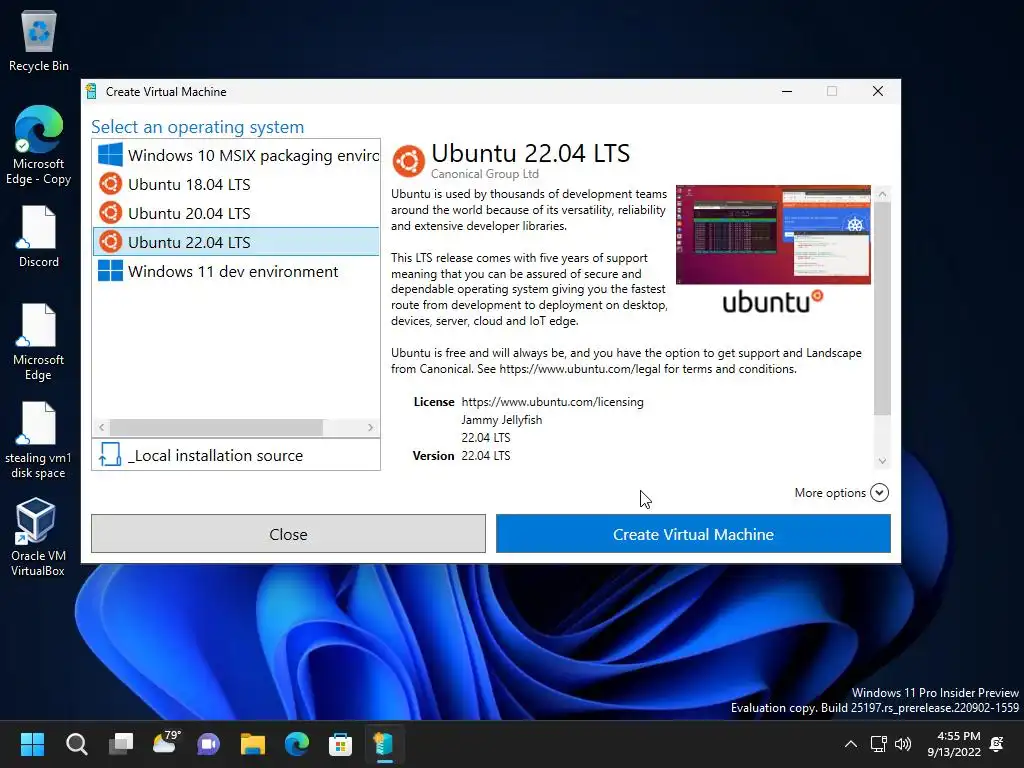
Task: Click the Close button in the dialog
Action: point(288,534)
